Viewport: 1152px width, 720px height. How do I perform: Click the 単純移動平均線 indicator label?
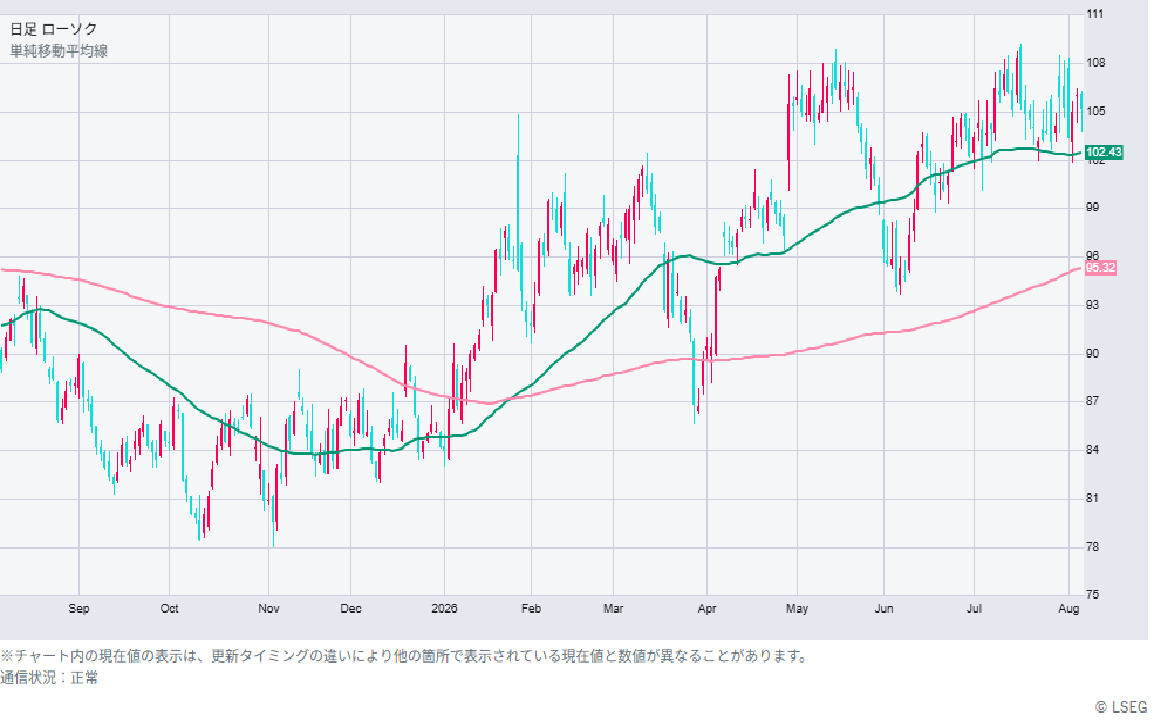coord(59,51)
